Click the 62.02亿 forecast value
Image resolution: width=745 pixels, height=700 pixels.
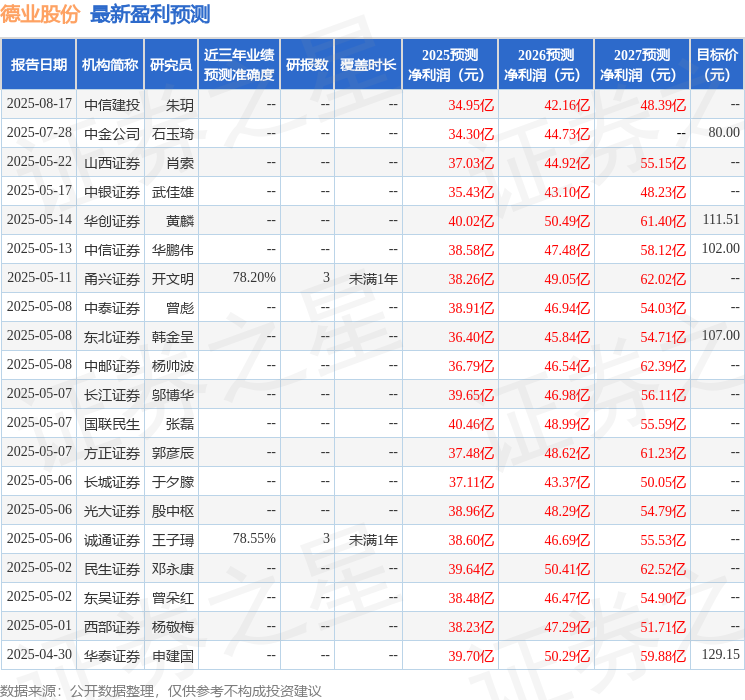(x=663, y=278)
